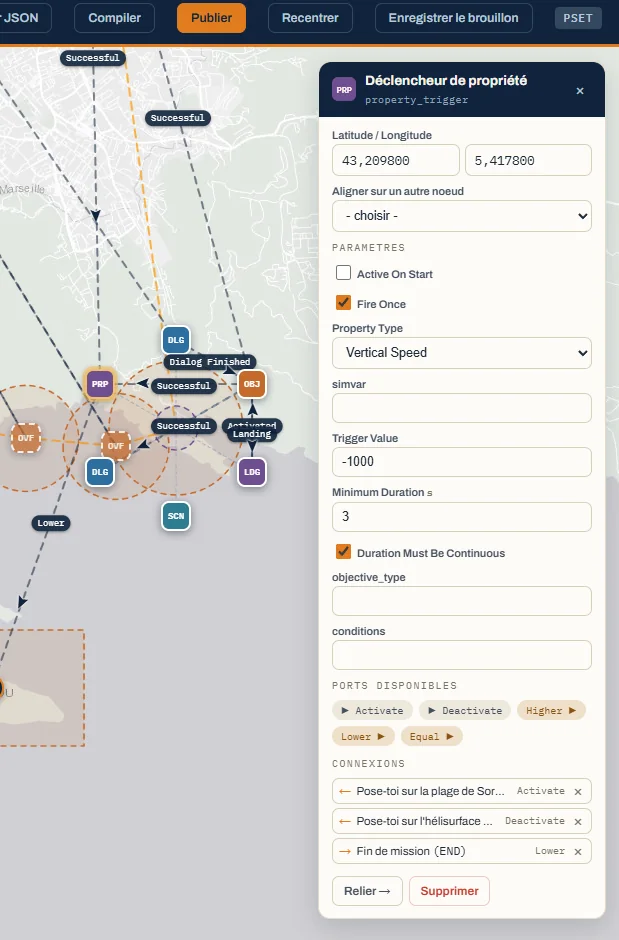The width and height of the screenshot is (619, 940).
Task: Click Enregistrer le brouillon button
Action: pos(454,18)
